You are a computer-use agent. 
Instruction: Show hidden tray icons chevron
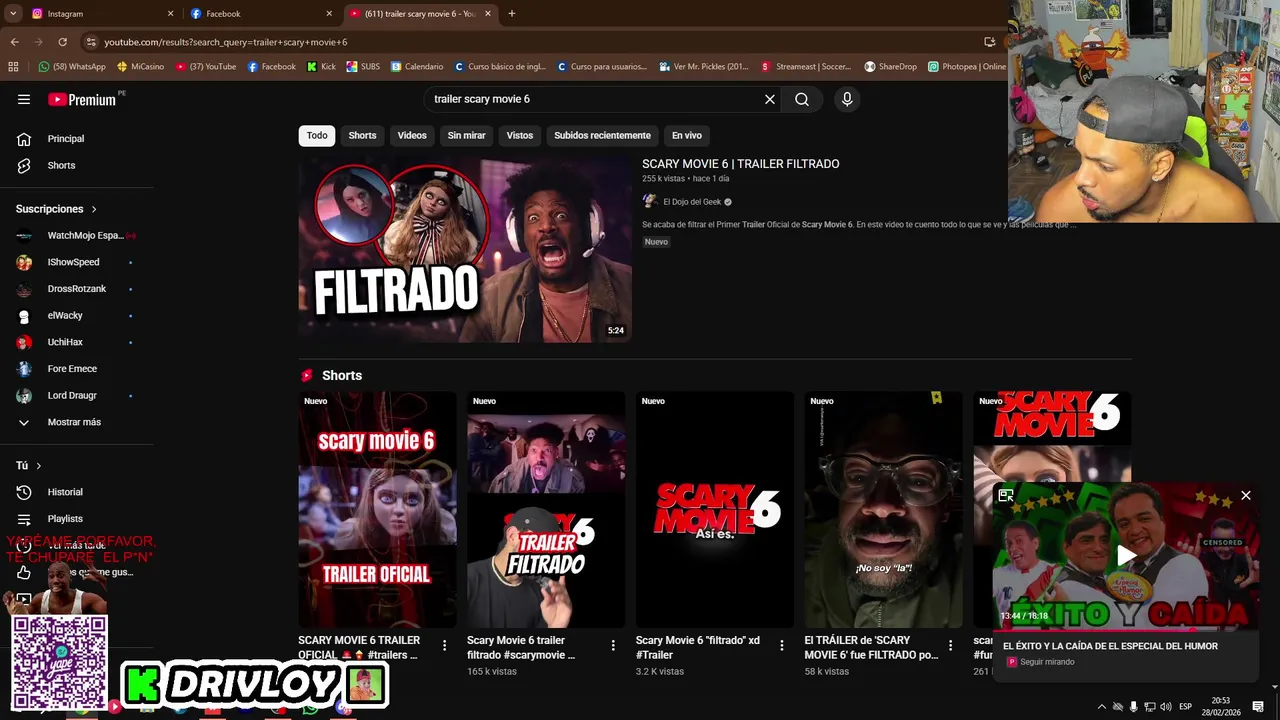tap(1102, 707)
